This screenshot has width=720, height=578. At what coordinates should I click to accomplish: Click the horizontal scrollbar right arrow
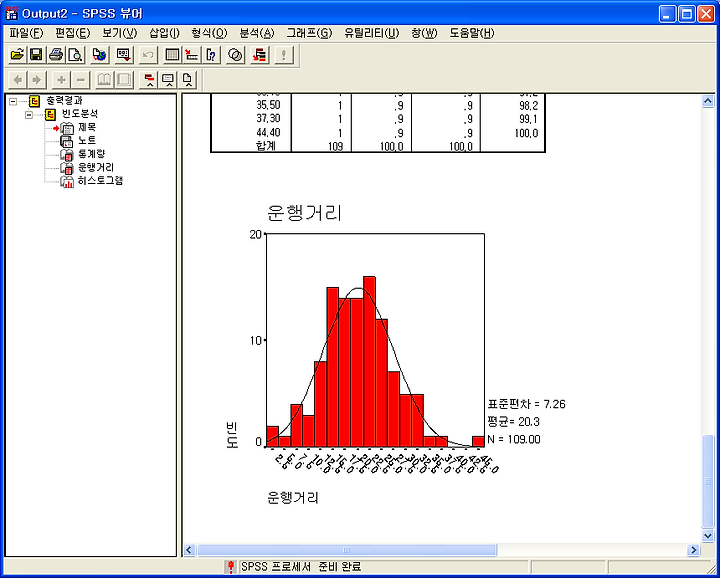(693, 550)
